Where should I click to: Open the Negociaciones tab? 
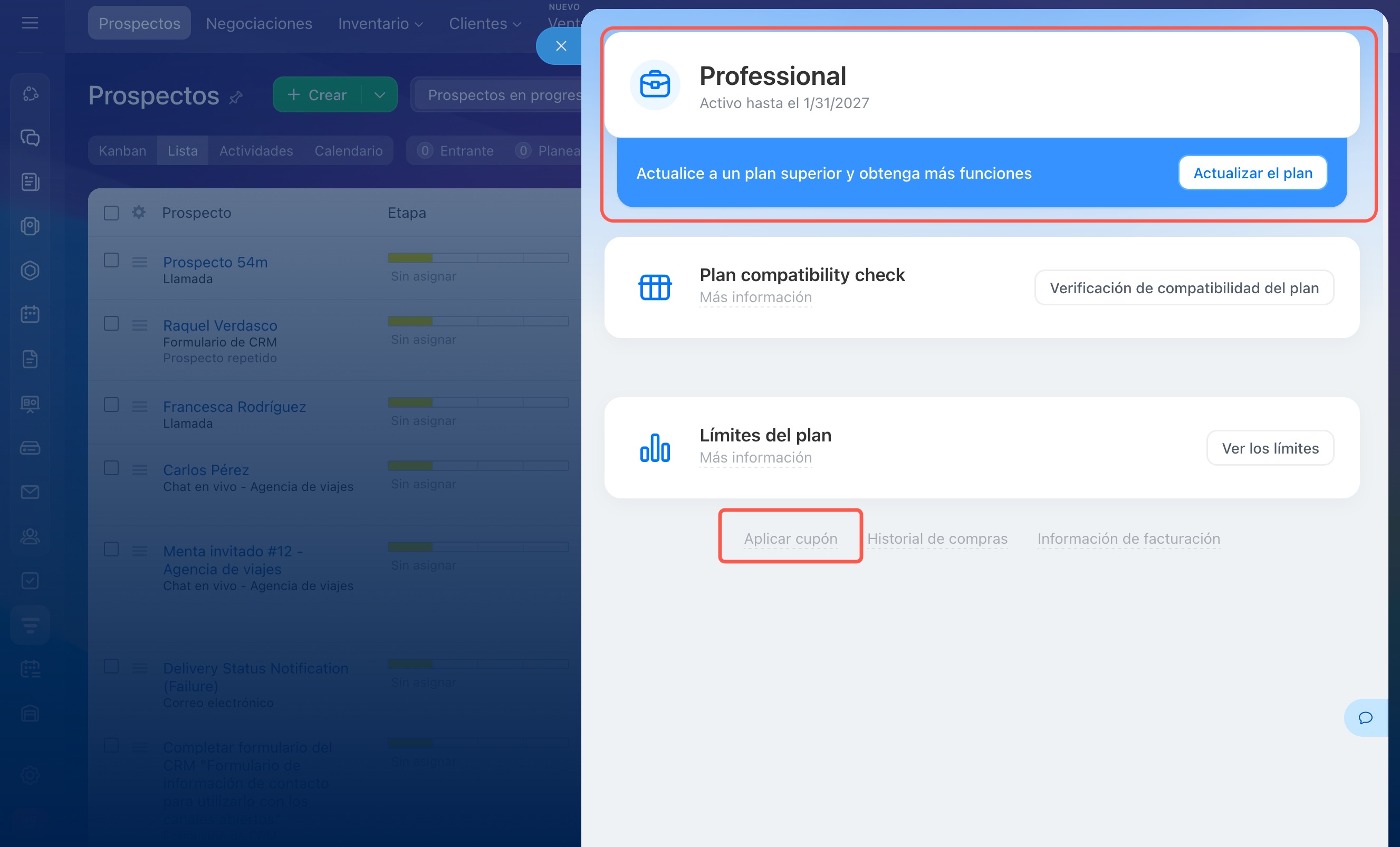click(258, 24)
